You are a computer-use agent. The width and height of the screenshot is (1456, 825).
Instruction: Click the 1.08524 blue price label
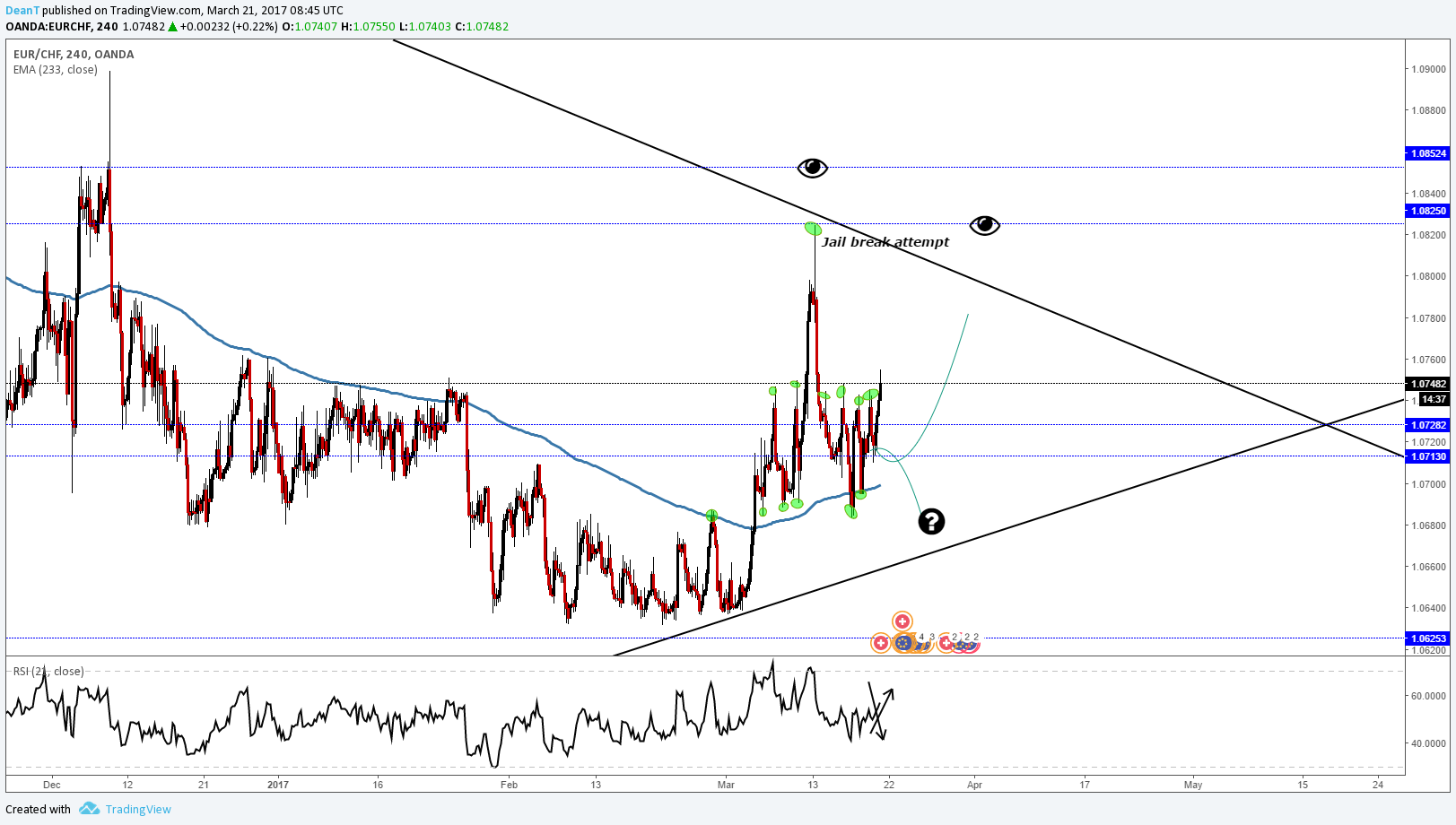click(1428, 153)
